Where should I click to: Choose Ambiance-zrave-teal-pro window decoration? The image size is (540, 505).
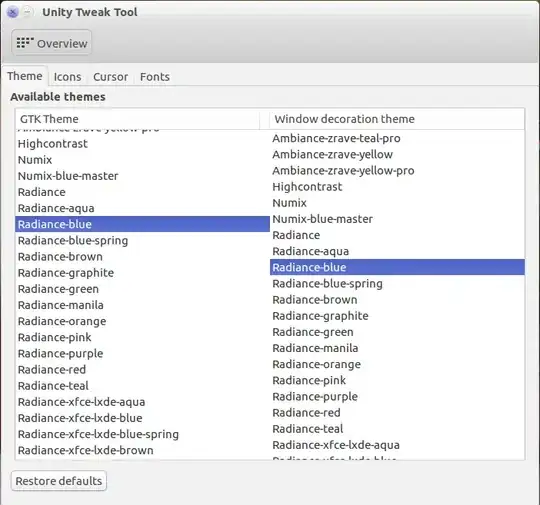(x=397, y=138)
